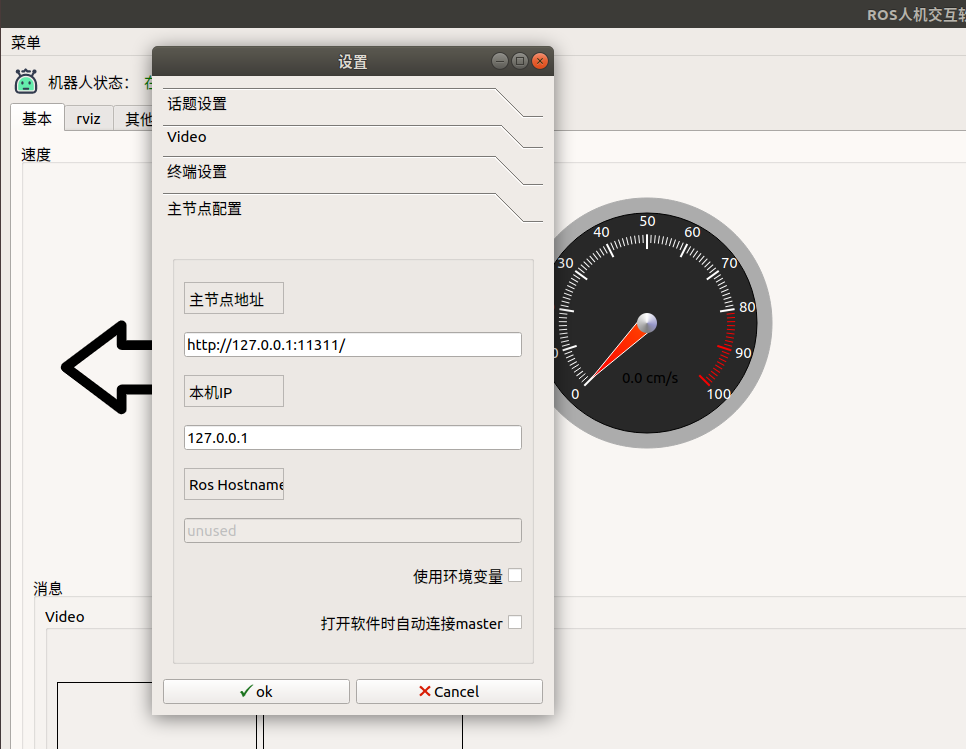This screenshot has height=749, width=966.
Task: Edit the master URL field http://127.0.0.1:11311/
Action: (x=352, y=345)
